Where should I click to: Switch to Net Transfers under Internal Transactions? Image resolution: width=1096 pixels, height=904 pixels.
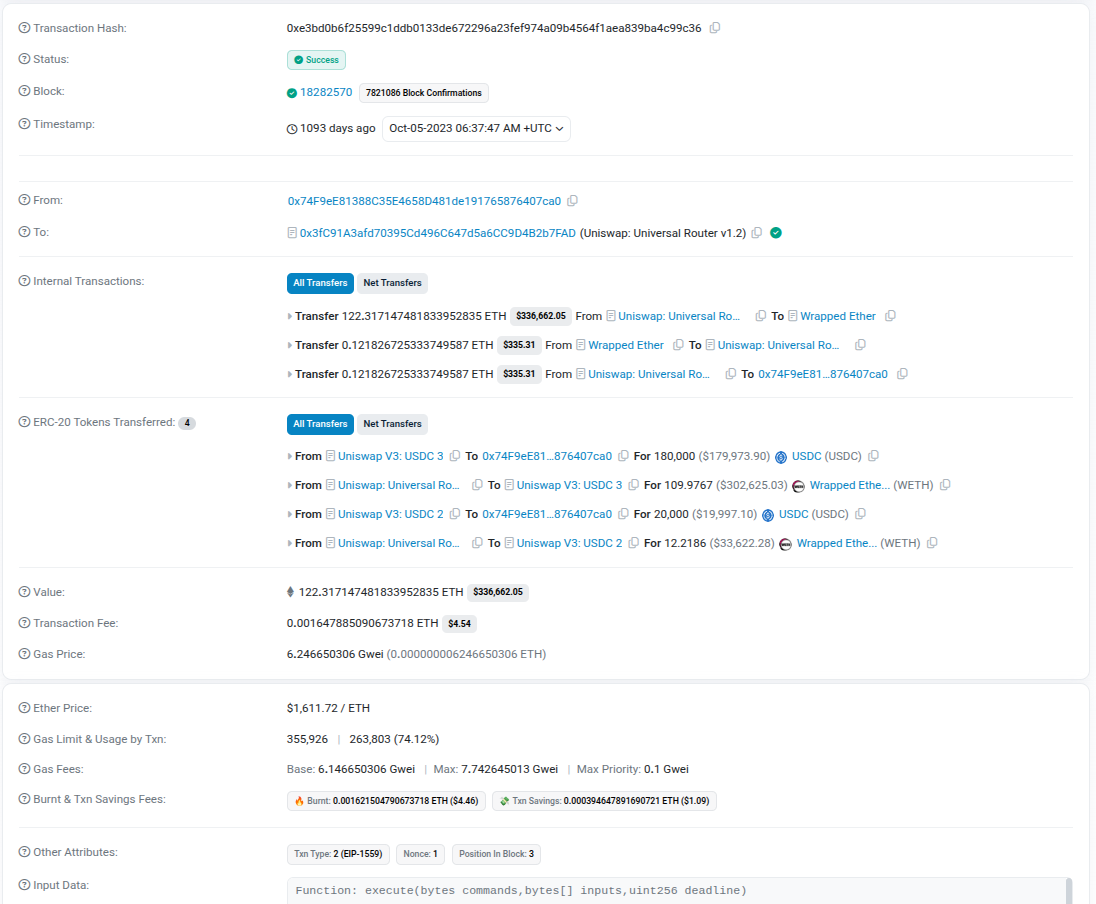392,282
